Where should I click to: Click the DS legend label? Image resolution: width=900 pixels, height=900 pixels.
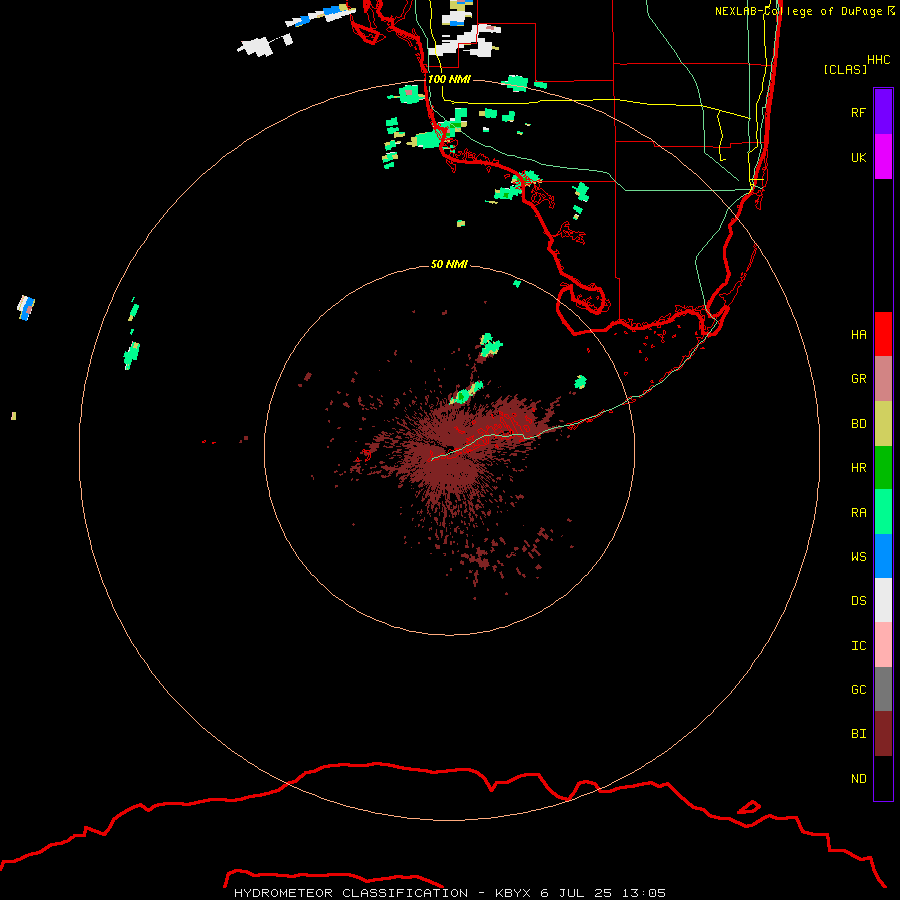(859, 601)
